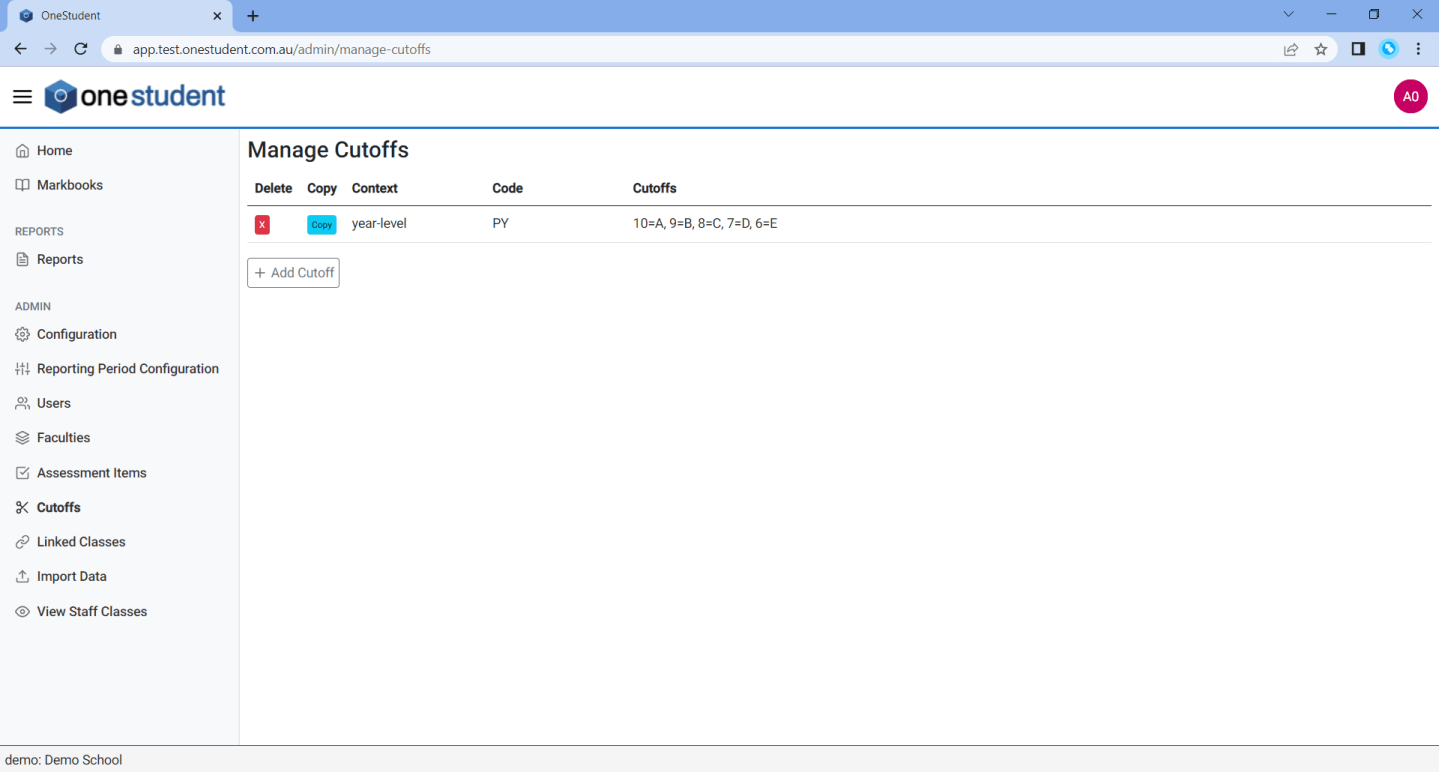Image resolution: width=1439 pixels, height=772 pixels.
Task: Open the AO account avatar menu
Action: pos(1410,96)
